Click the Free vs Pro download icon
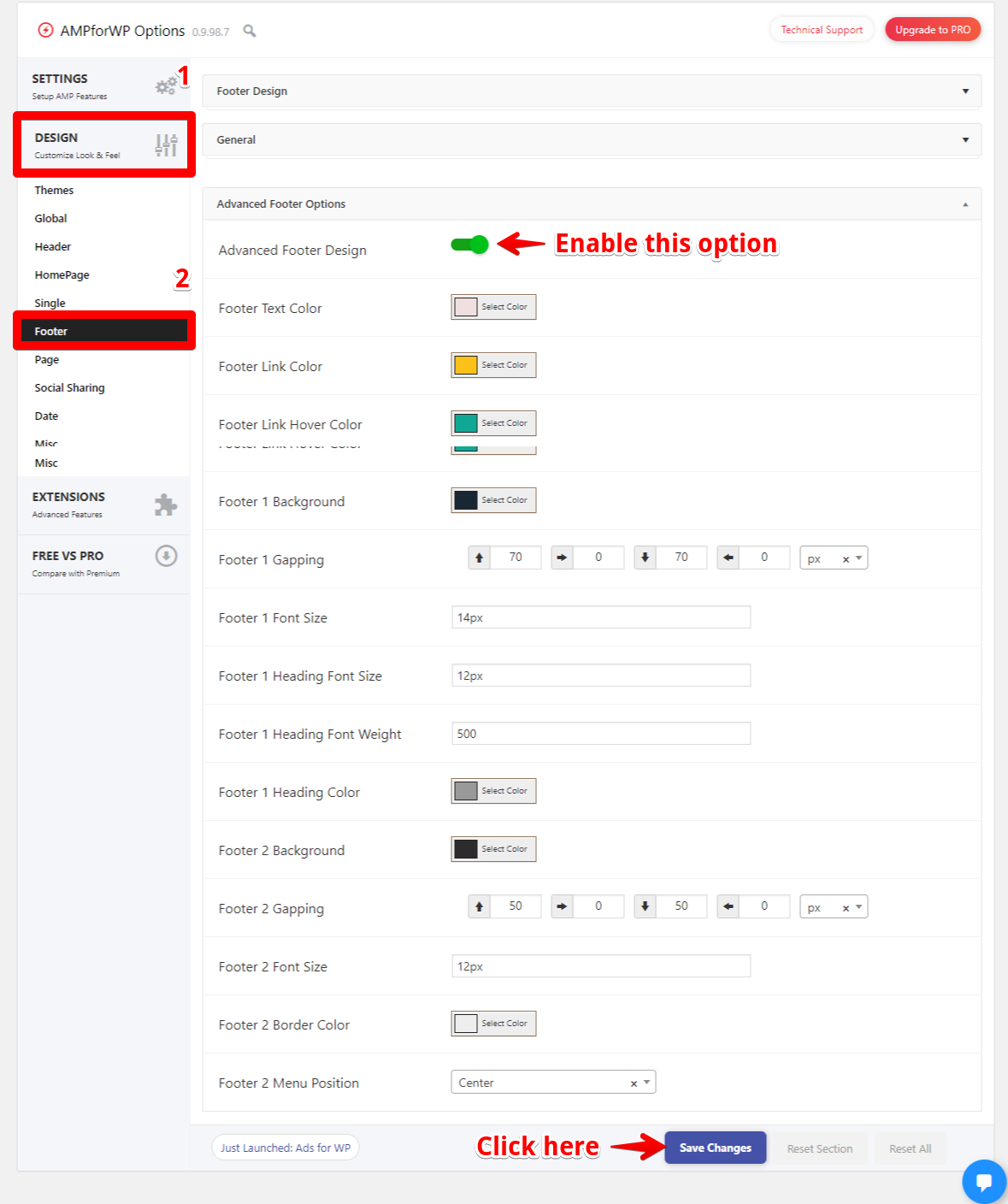This screenshot has width=1008, height=1204. coord(166,556)
